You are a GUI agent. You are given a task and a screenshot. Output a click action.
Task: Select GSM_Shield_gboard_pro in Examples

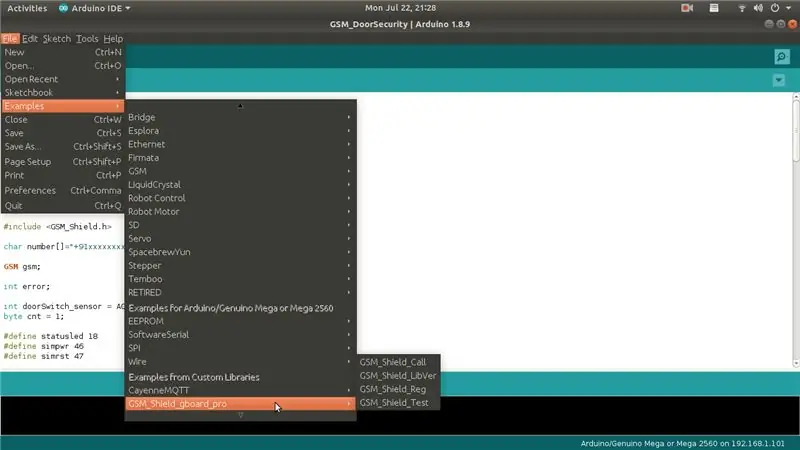(x=240, y=404)
